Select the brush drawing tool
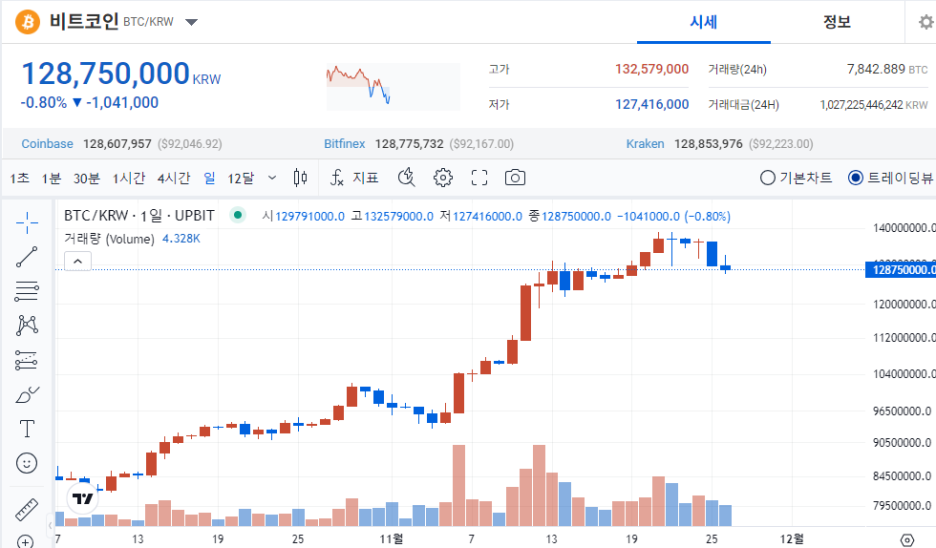 (27, 395)
